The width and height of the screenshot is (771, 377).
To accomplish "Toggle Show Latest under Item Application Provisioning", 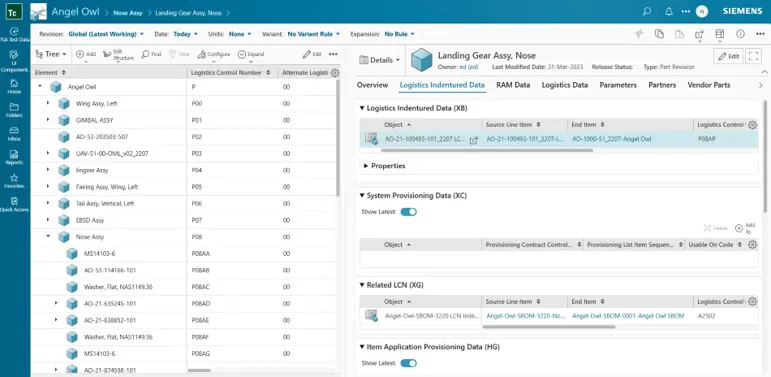I will [409, 363].
